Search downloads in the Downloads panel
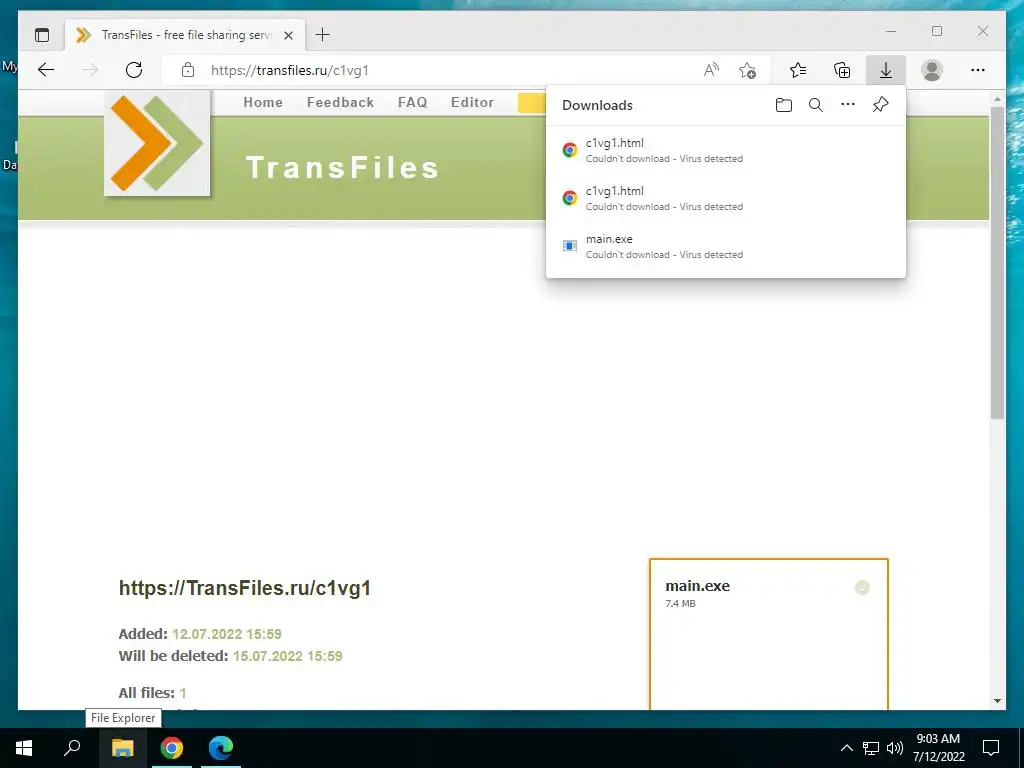 [x=816, y=105]
